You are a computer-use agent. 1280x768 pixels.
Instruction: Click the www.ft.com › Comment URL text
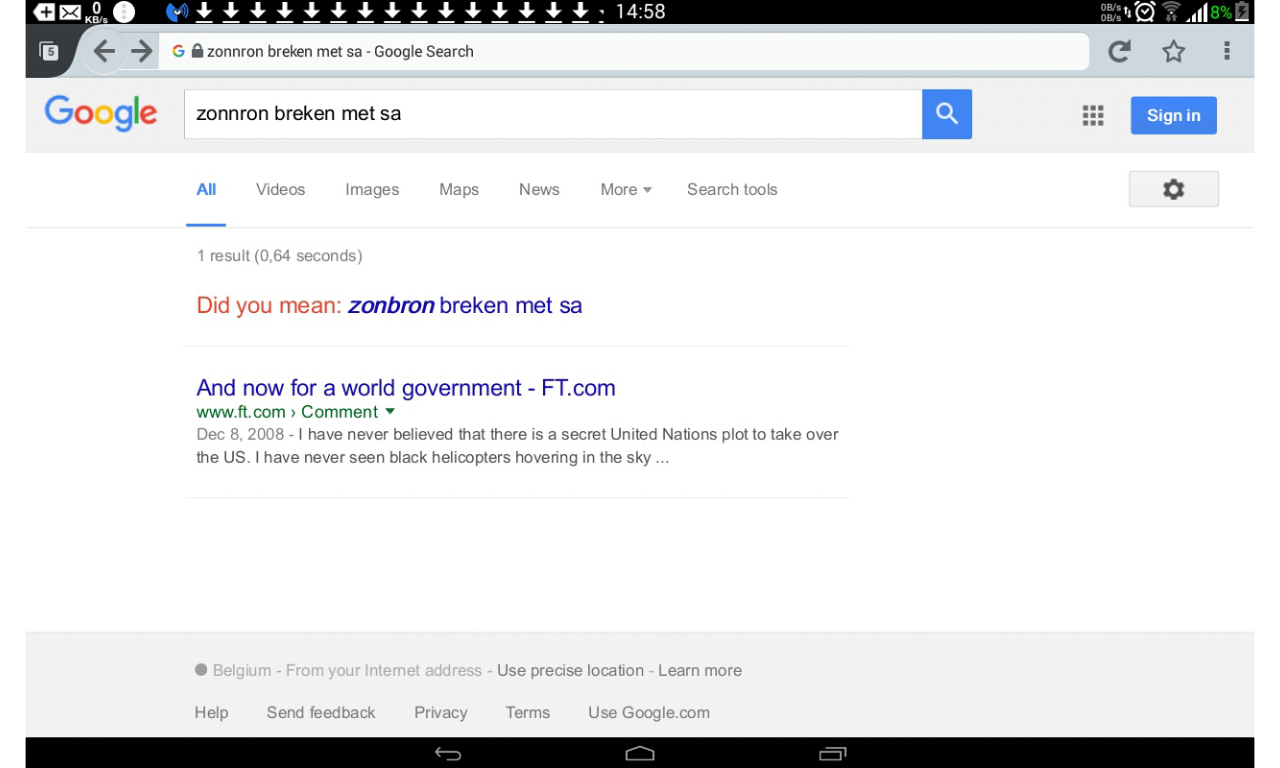(x=287, y=412)
